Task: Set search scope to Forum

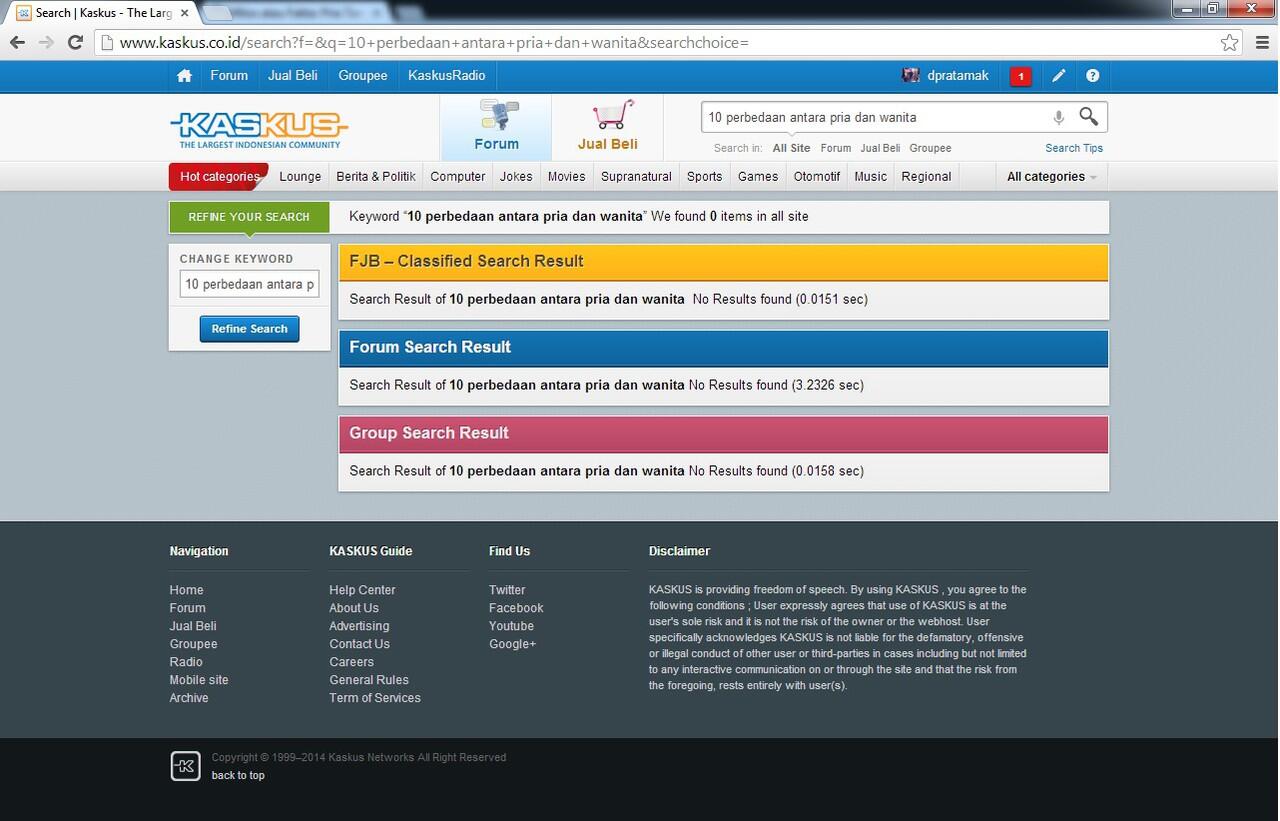Action: tap(836, 148)
